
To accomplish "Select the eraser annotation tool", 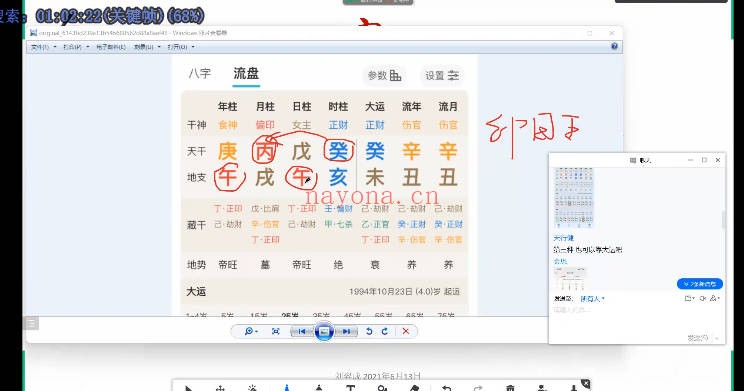I will 414,388.
